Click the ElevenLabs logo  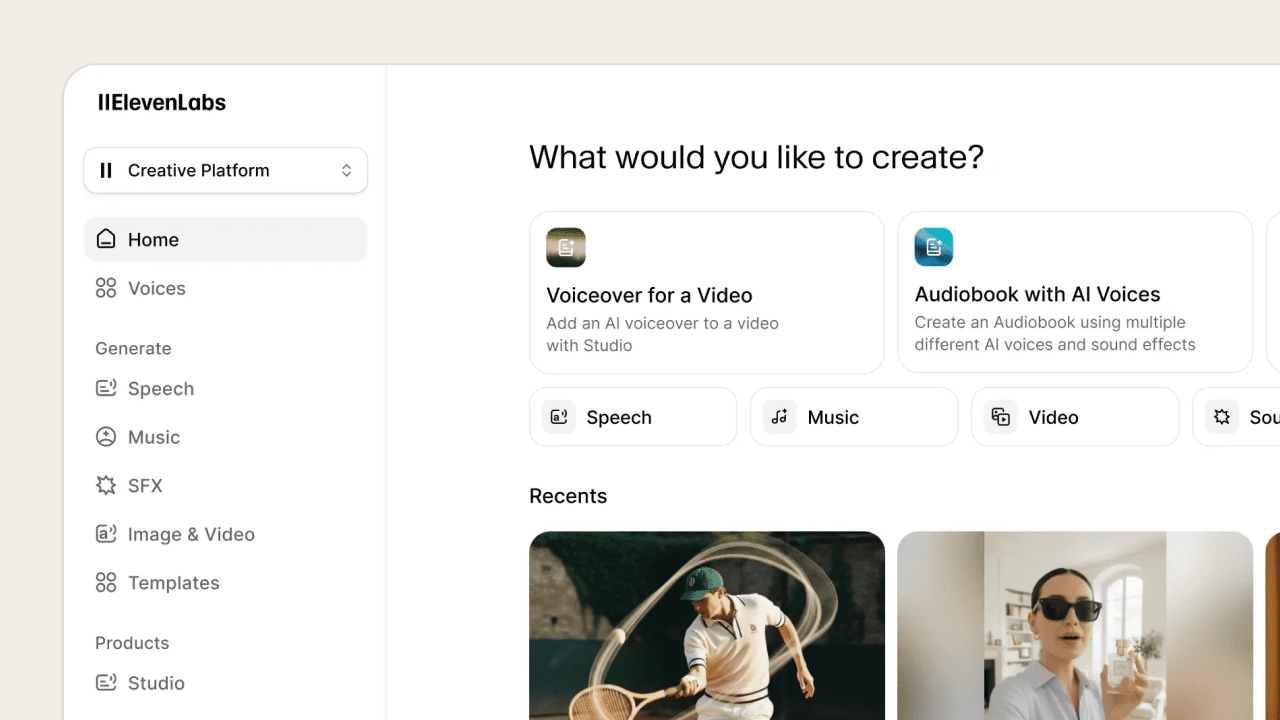click(x=162, y=102)
